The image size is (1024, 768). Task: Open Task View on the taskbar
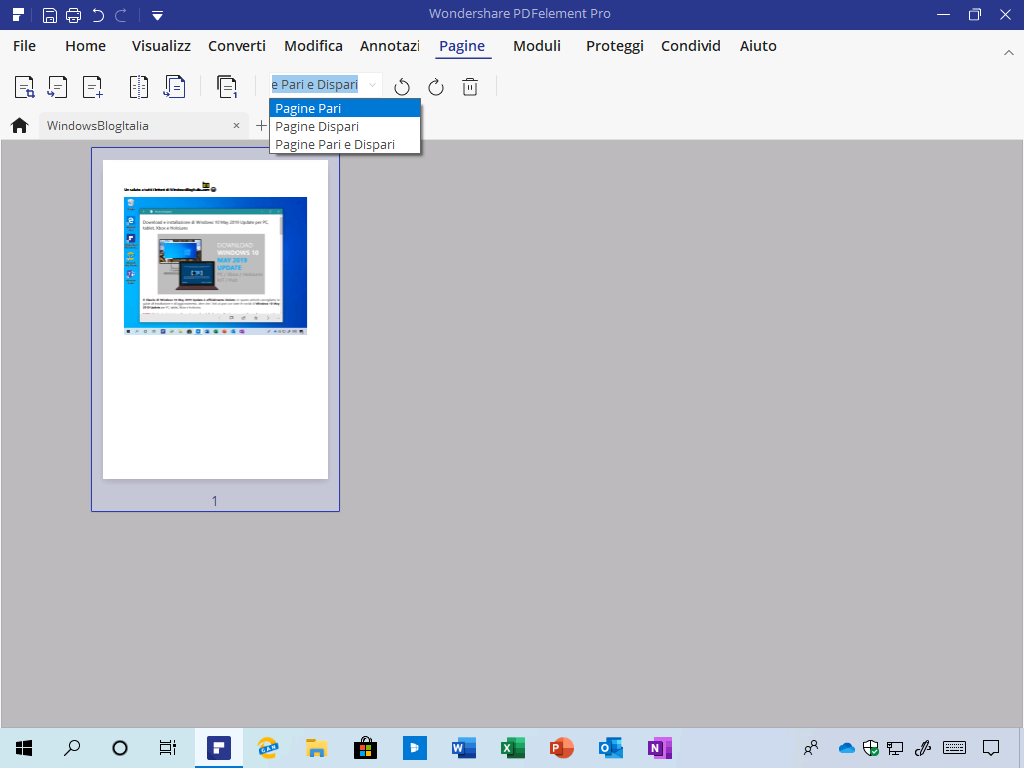pyautogui.click(x=168, y=748)
